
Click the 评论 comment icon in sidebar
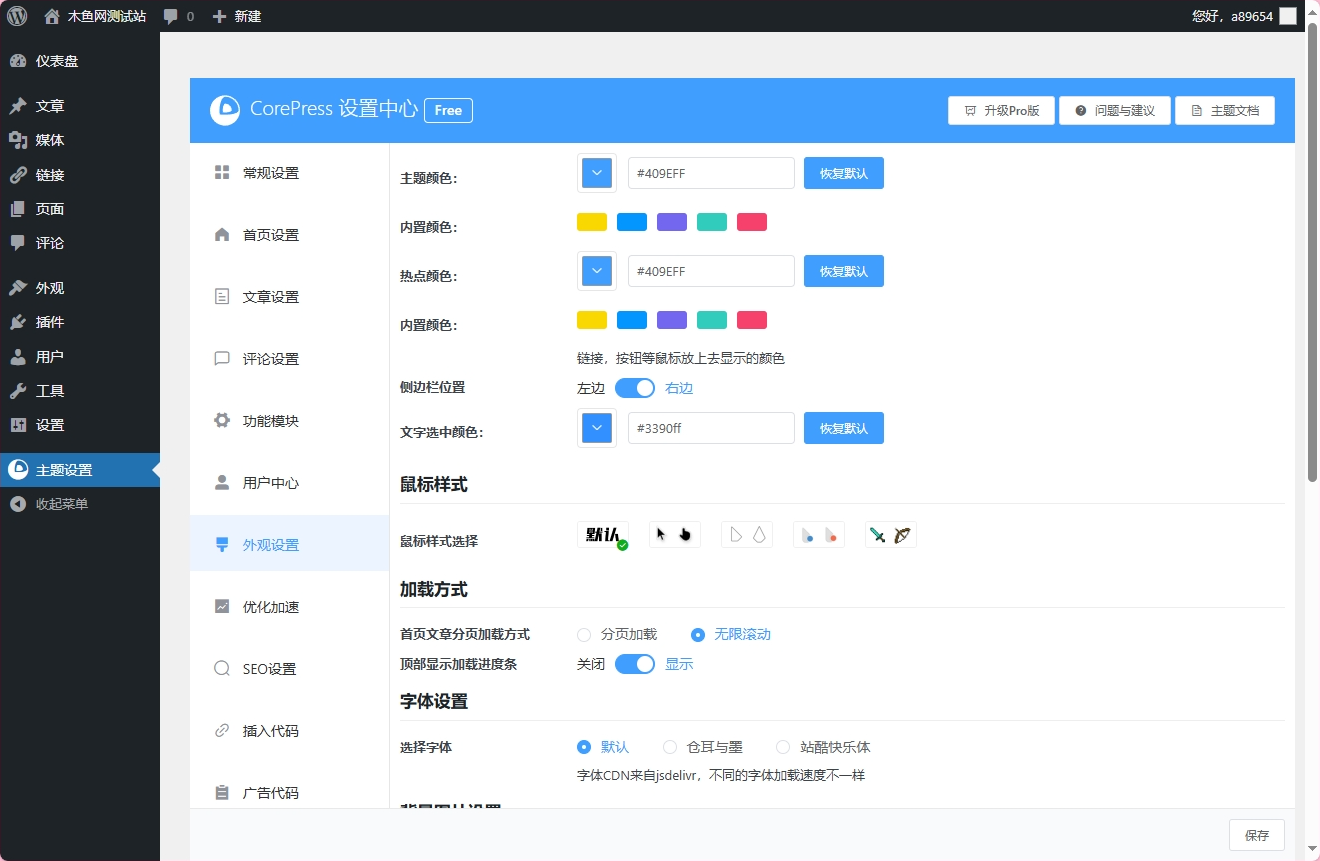tap(18, 243)
